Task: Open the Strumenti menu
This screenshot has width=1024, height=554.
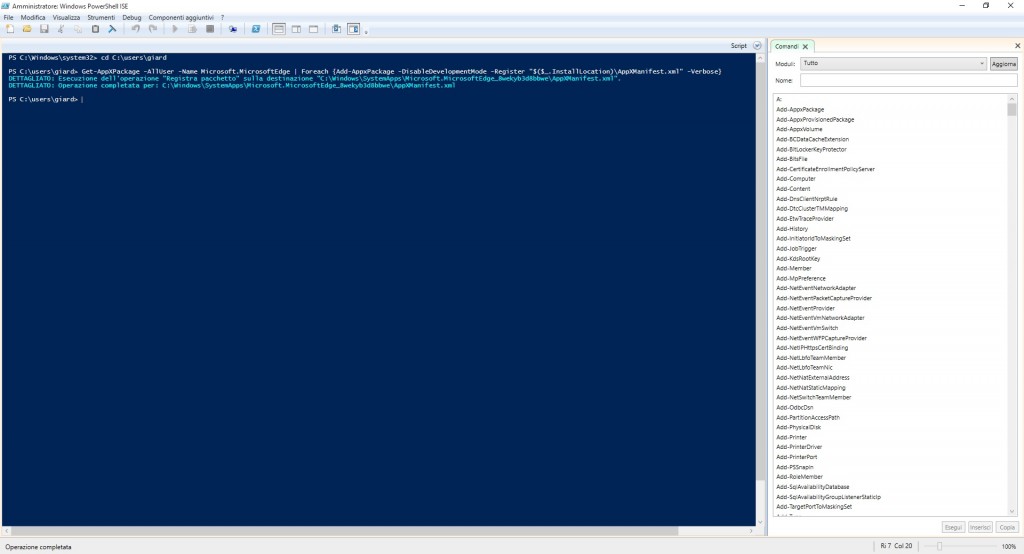Action: tap(101, 18)
